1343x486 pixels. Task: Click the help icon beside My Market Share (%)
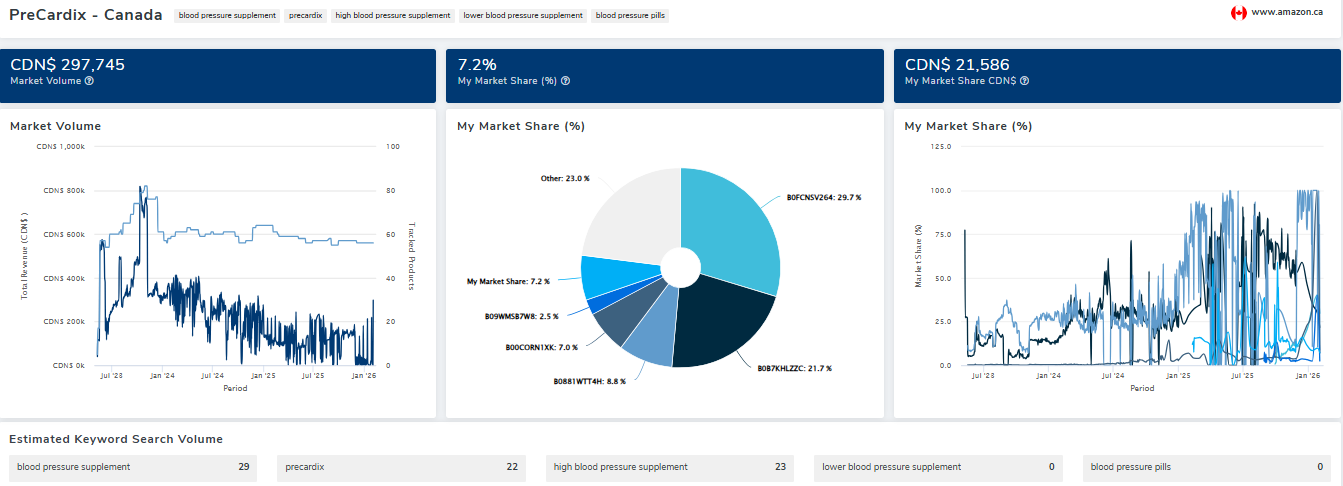(x=566, y=81)
